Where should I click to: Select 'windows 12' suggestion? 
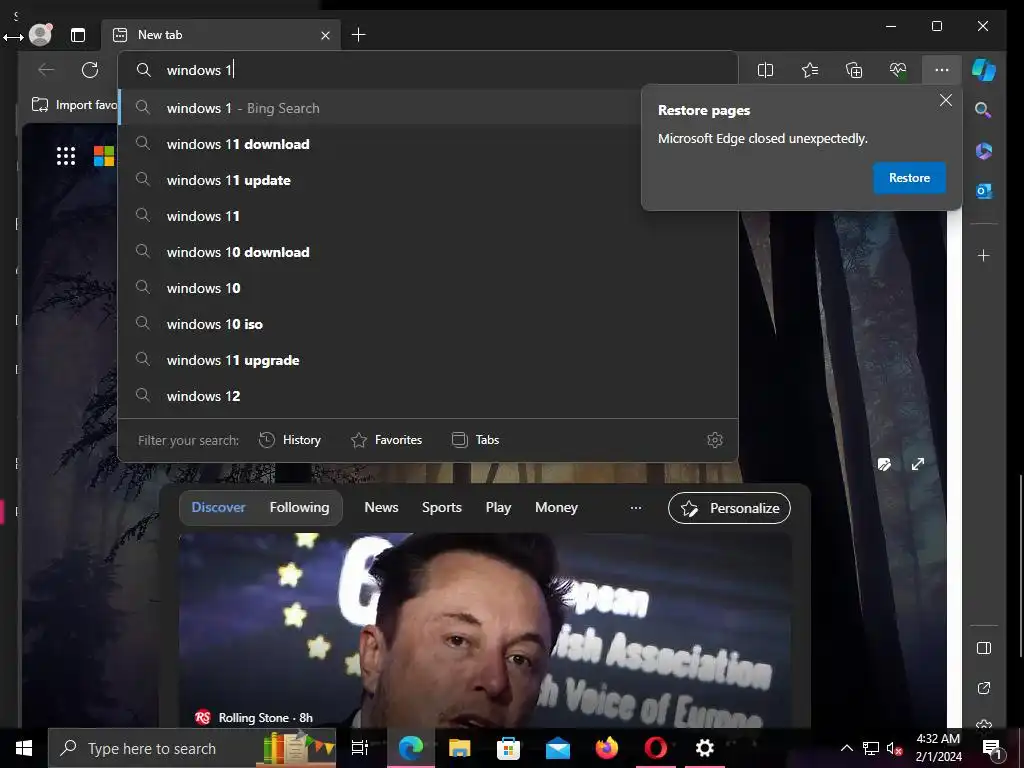[428, 396]
